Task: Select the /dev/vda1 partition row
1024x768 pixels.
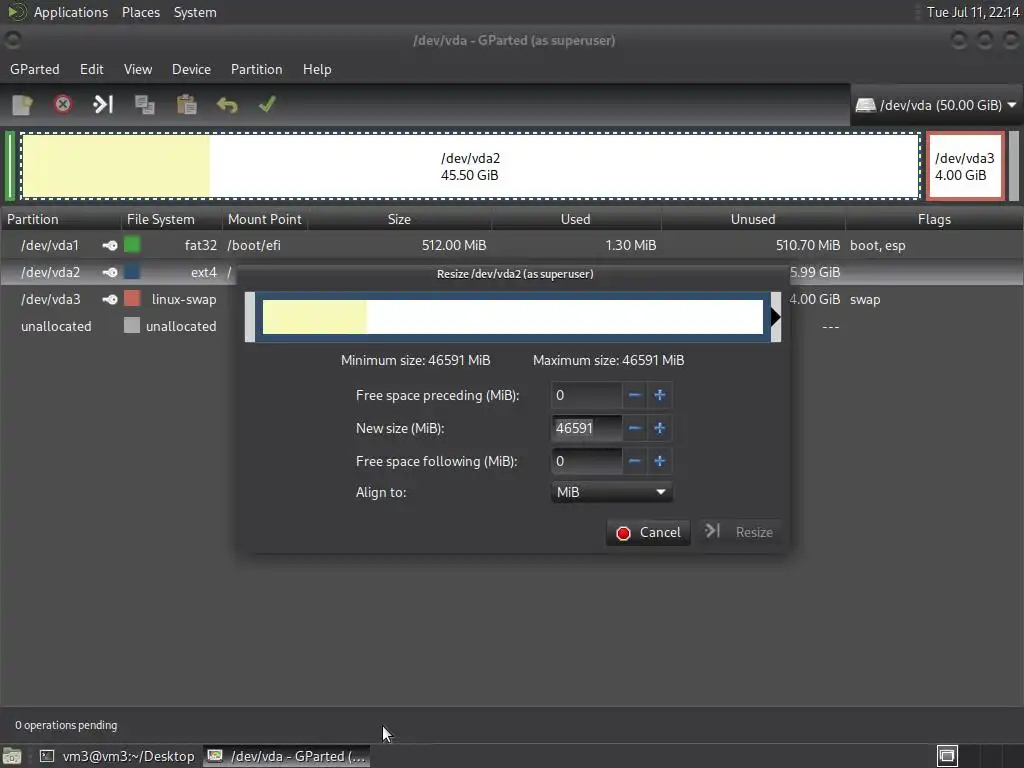Action: [512, 246]
